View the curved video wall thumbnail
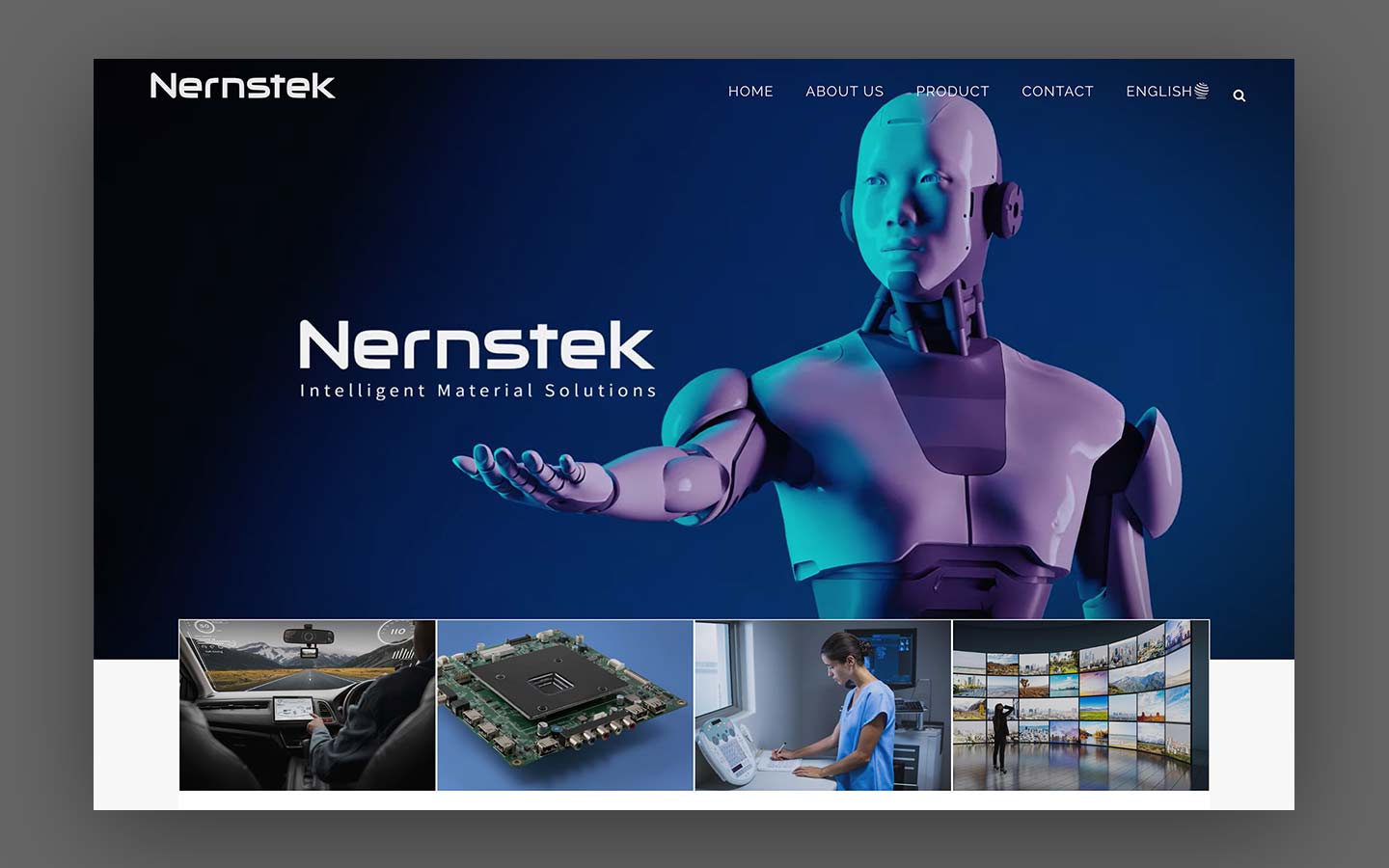This screenshot has height=868, width=1389. click(x=1080, y=705)
